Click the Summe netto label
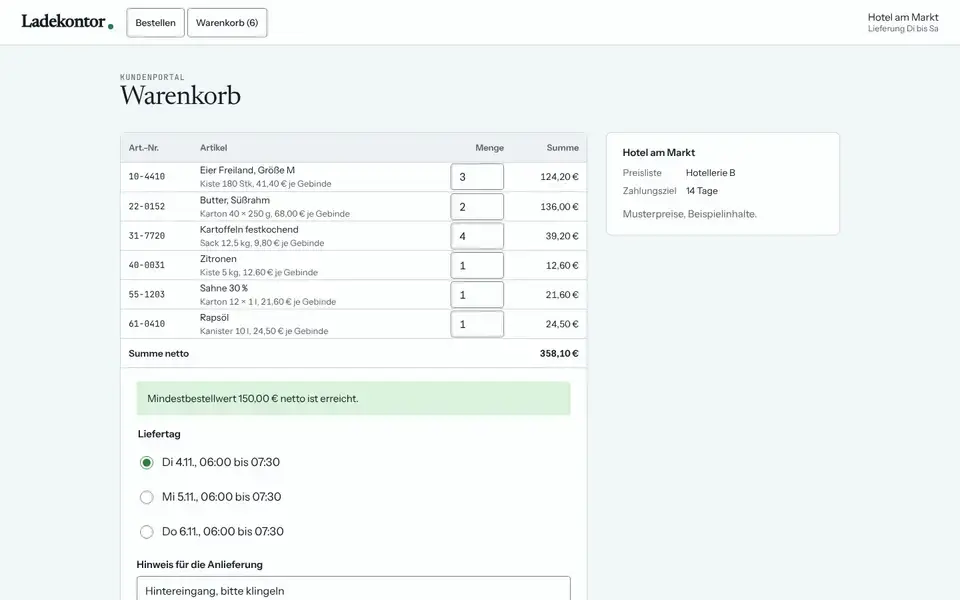This screenshot has height=600, width=960. coord(159,354)
